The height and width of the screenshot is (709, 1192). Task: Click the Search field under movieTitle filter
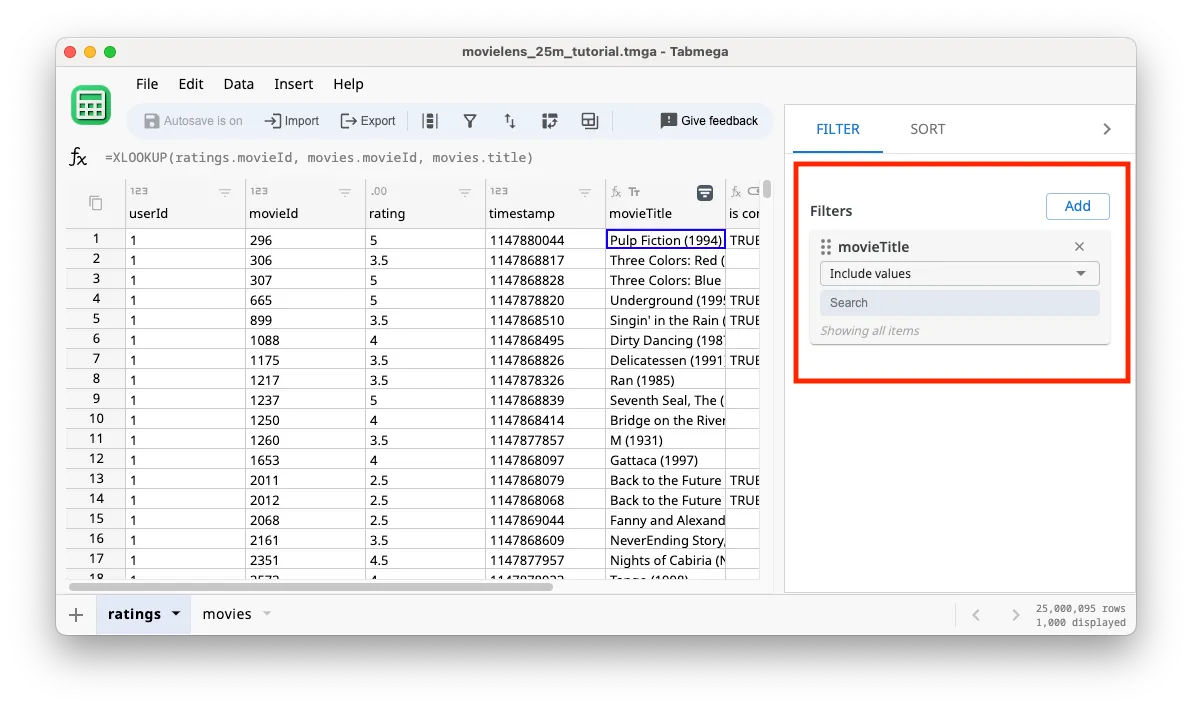(958, 302)
